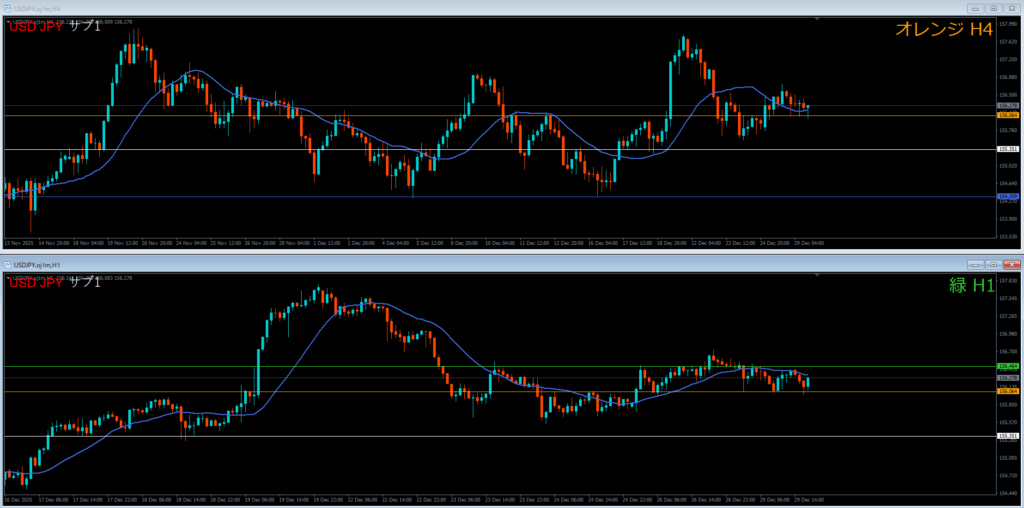Viewport: 1024px width, 508px height.
Task: Close the USDJPY H4 chart window
Action: 1010,8
